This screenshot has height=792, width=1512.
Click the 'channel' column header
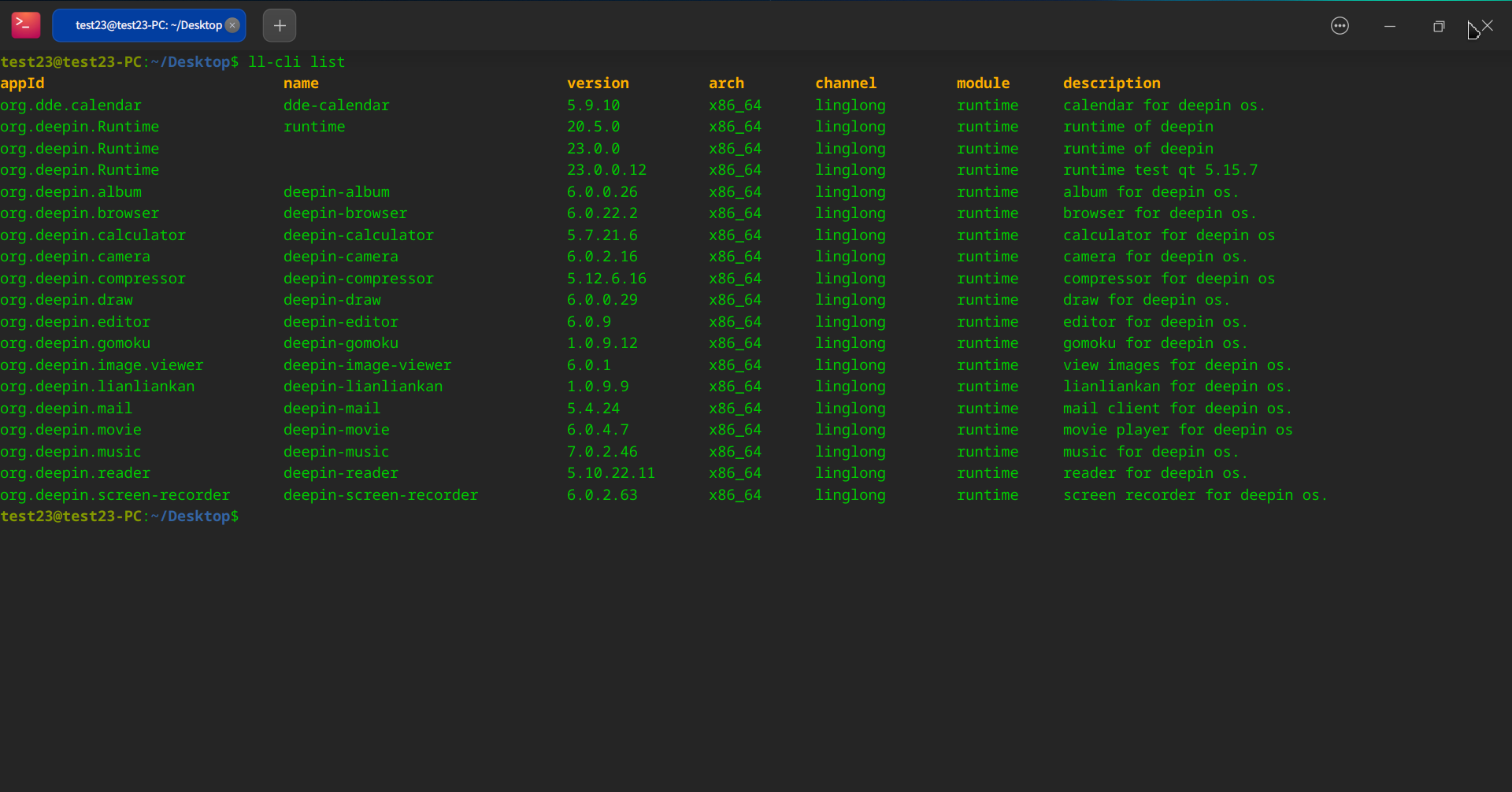click(846, 83)
